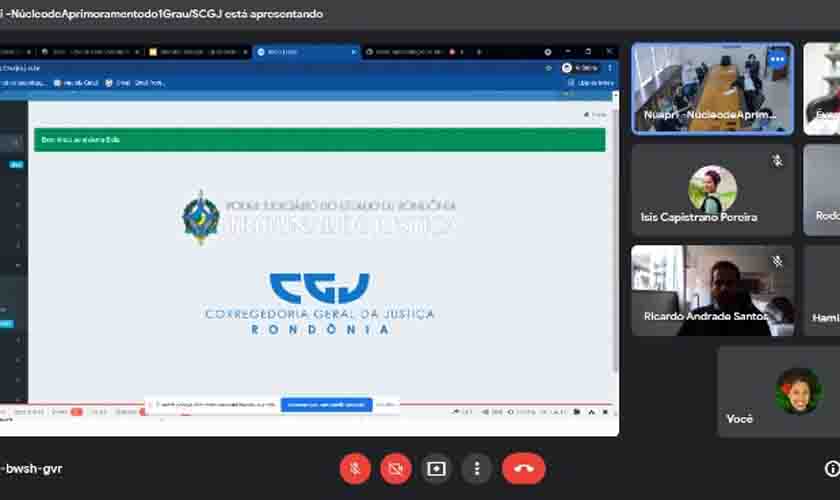Select Ricardo Andrade Santos video tile
This screenshot has height=500, width=840.
(712, 290)
